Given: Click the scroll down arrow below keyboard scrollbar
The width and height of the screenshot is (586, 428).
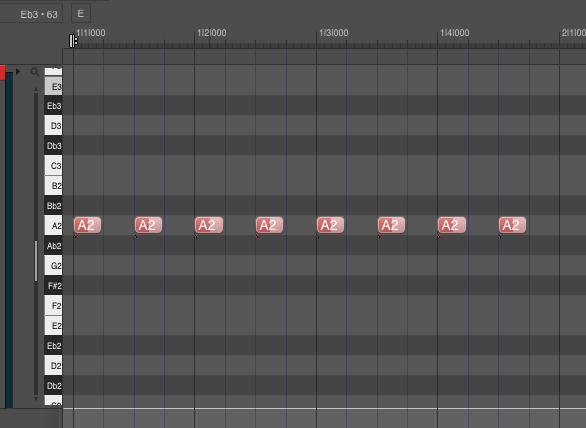Looking at the screenshot, I should (x=36, y=399).
